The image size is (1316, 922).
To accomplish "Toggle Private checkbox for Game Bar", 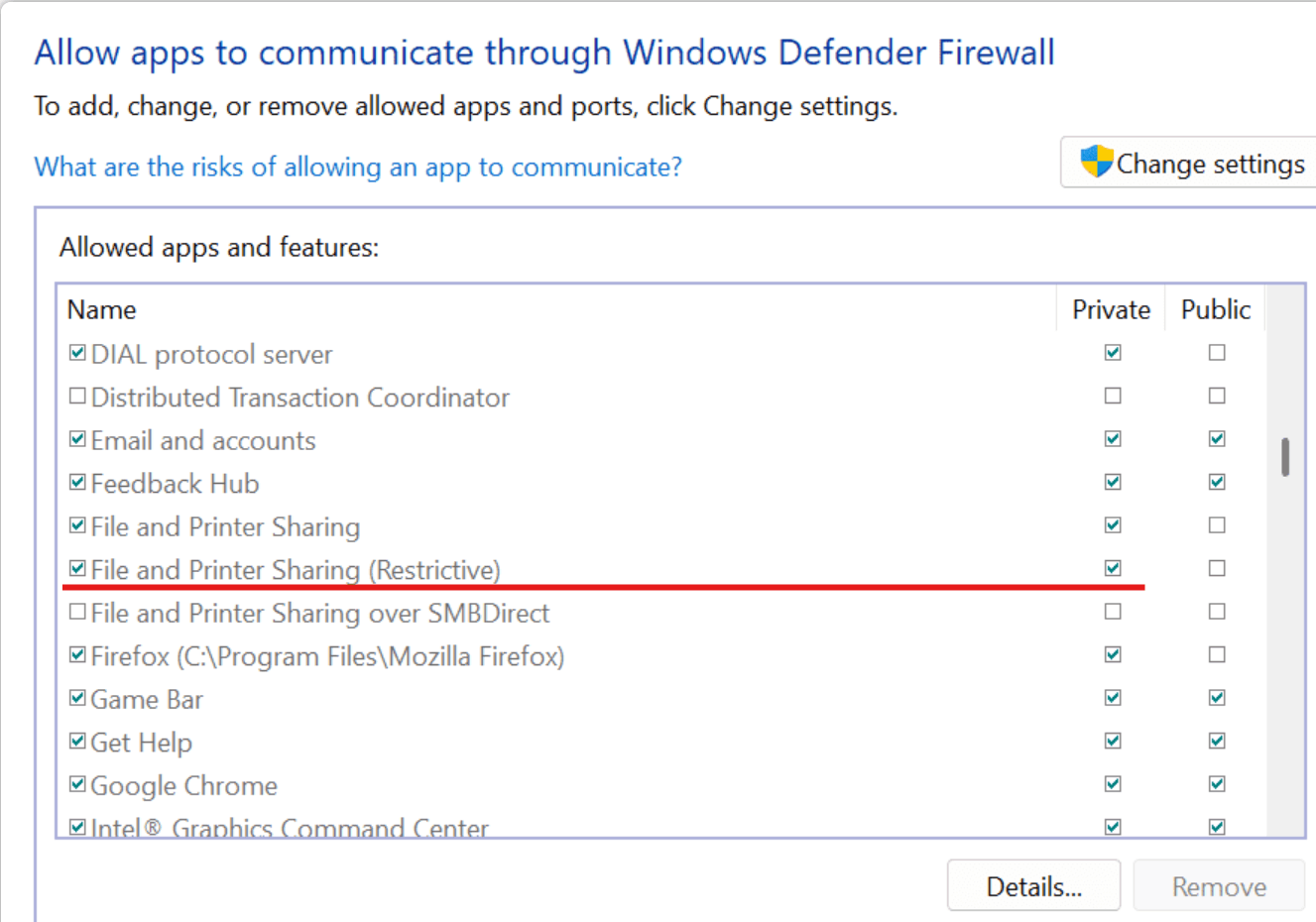I will click(1113, 698).
